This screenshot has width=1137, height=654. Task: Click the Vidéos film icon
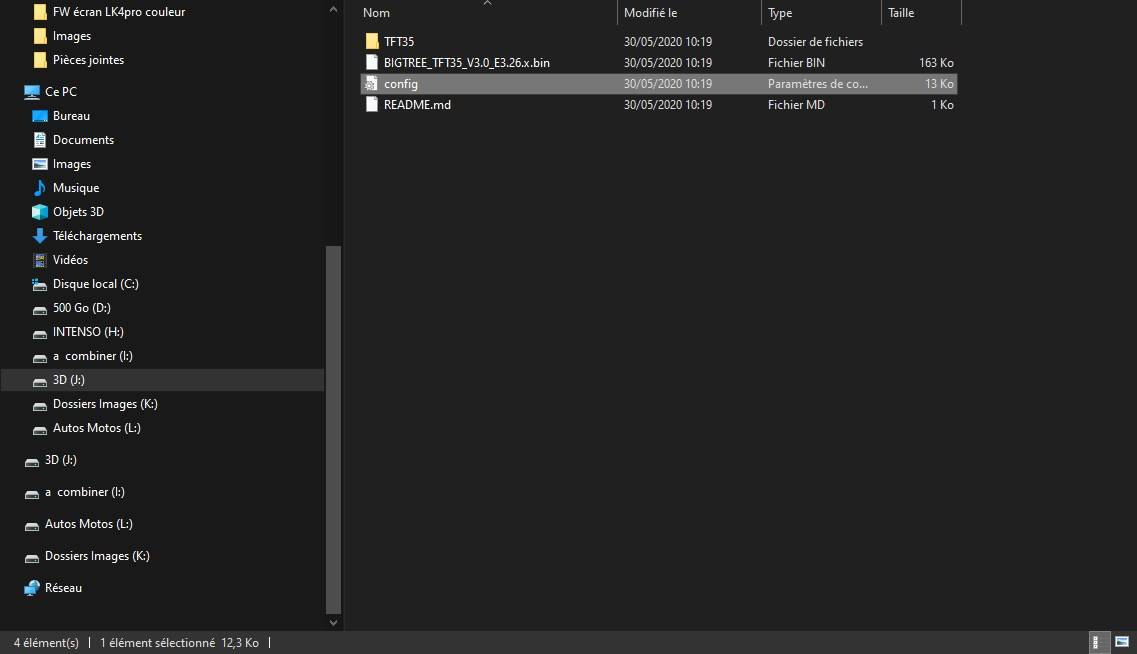[x=40, y=260]
